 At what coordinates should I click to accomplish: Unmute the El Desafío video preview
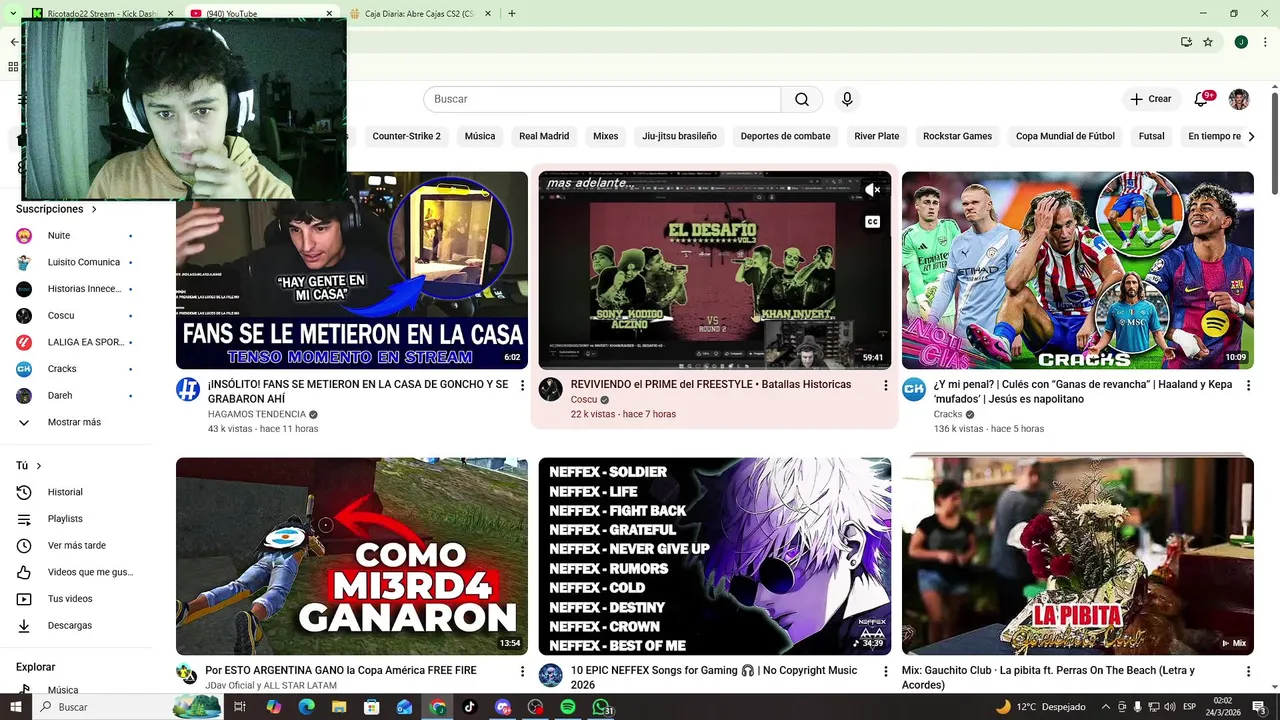(x=872, y=190)
